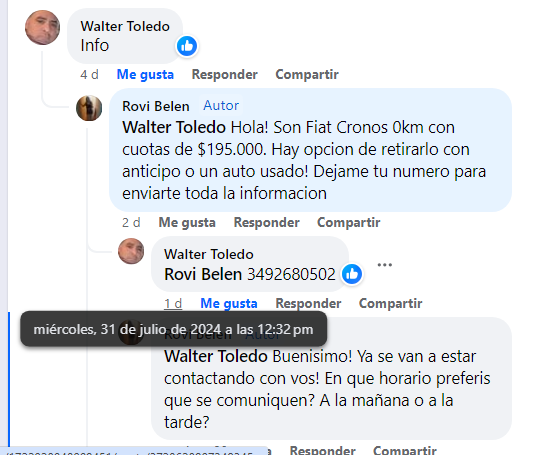Open Rovi Belen's avatar on the Fiat Cronos reply
554x455 pixels.
[89, 108]
